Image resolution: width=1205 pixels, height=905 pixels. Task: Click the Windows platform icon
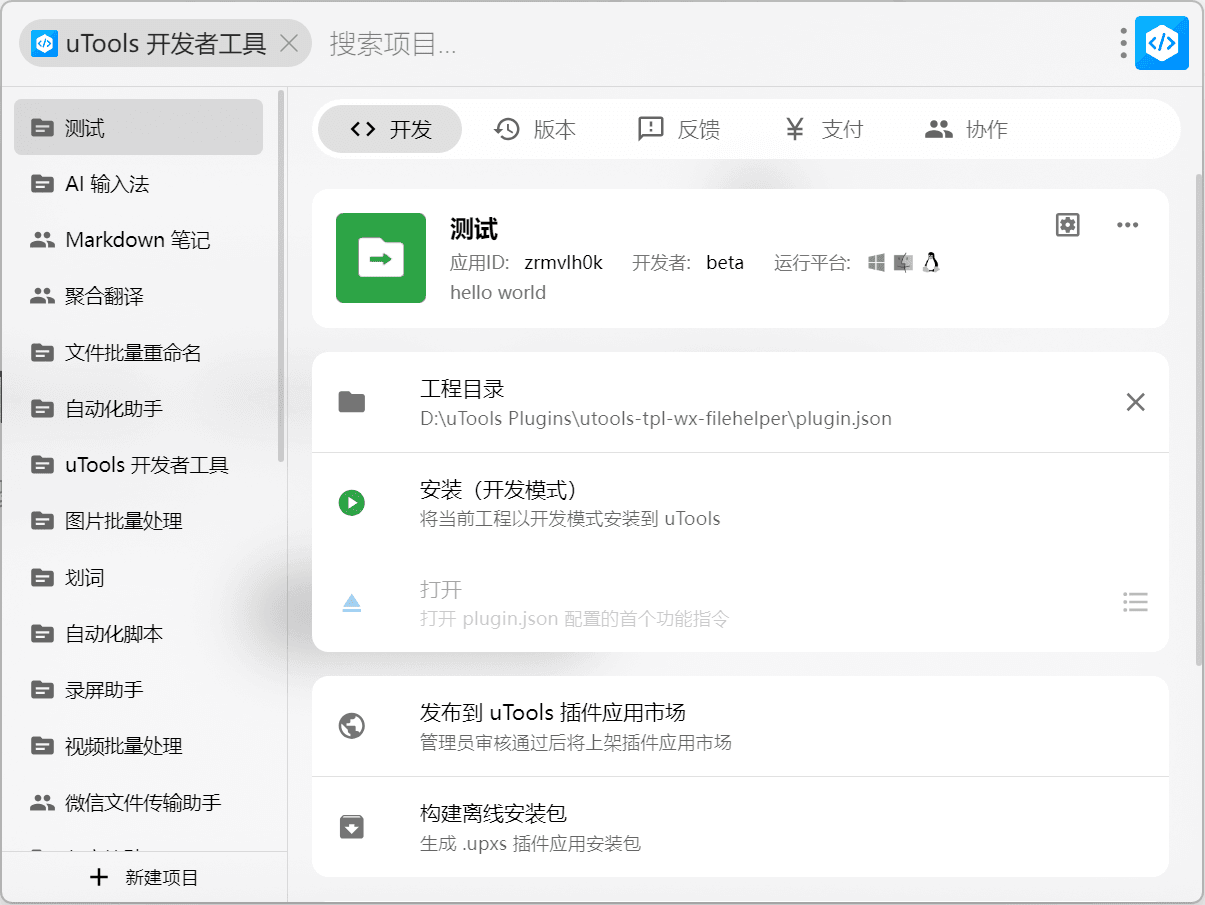pyautogui.click(x=877, y=263)
